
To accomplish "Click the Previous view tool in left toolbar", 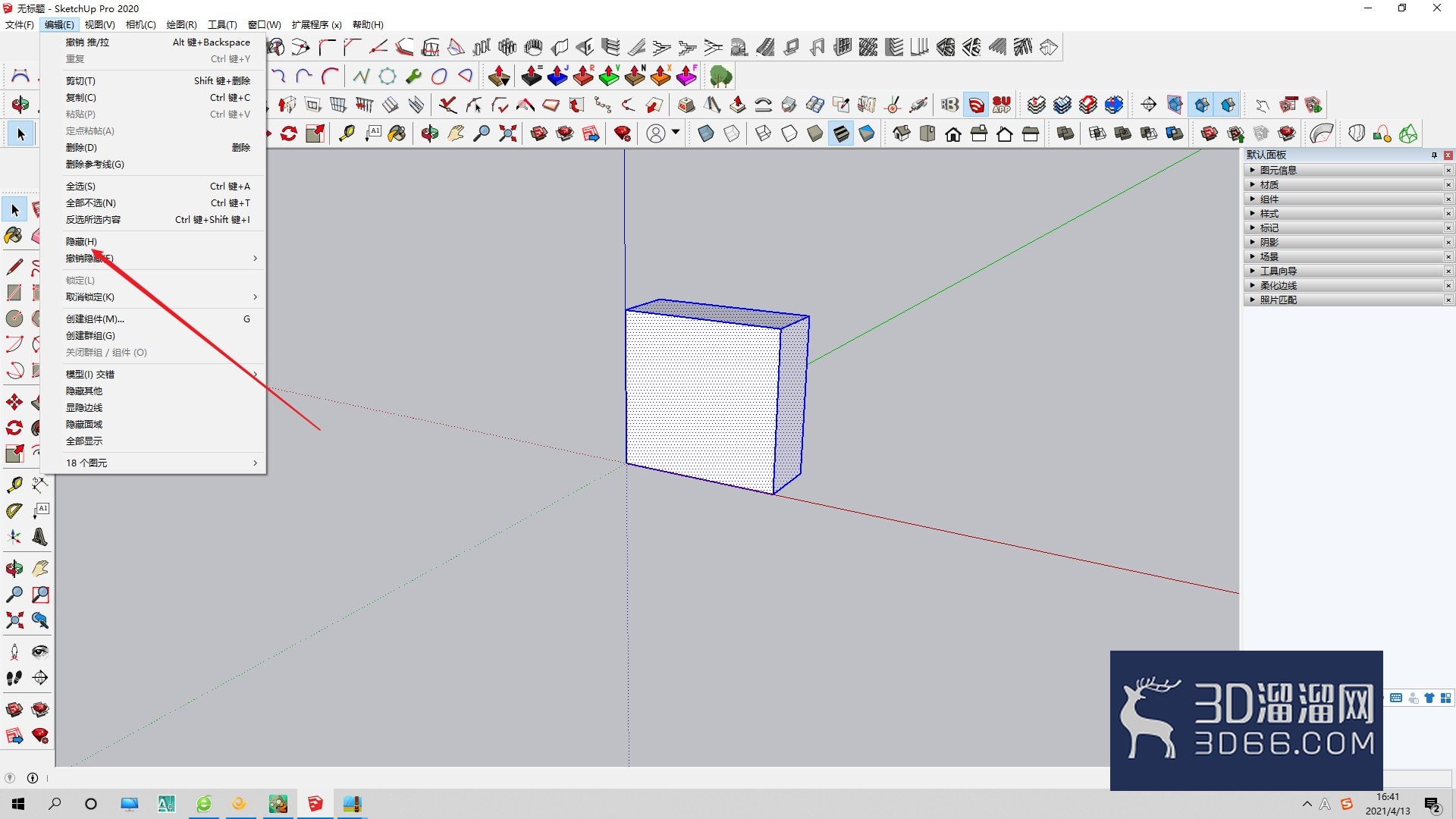I will click(x=40, y=620).
